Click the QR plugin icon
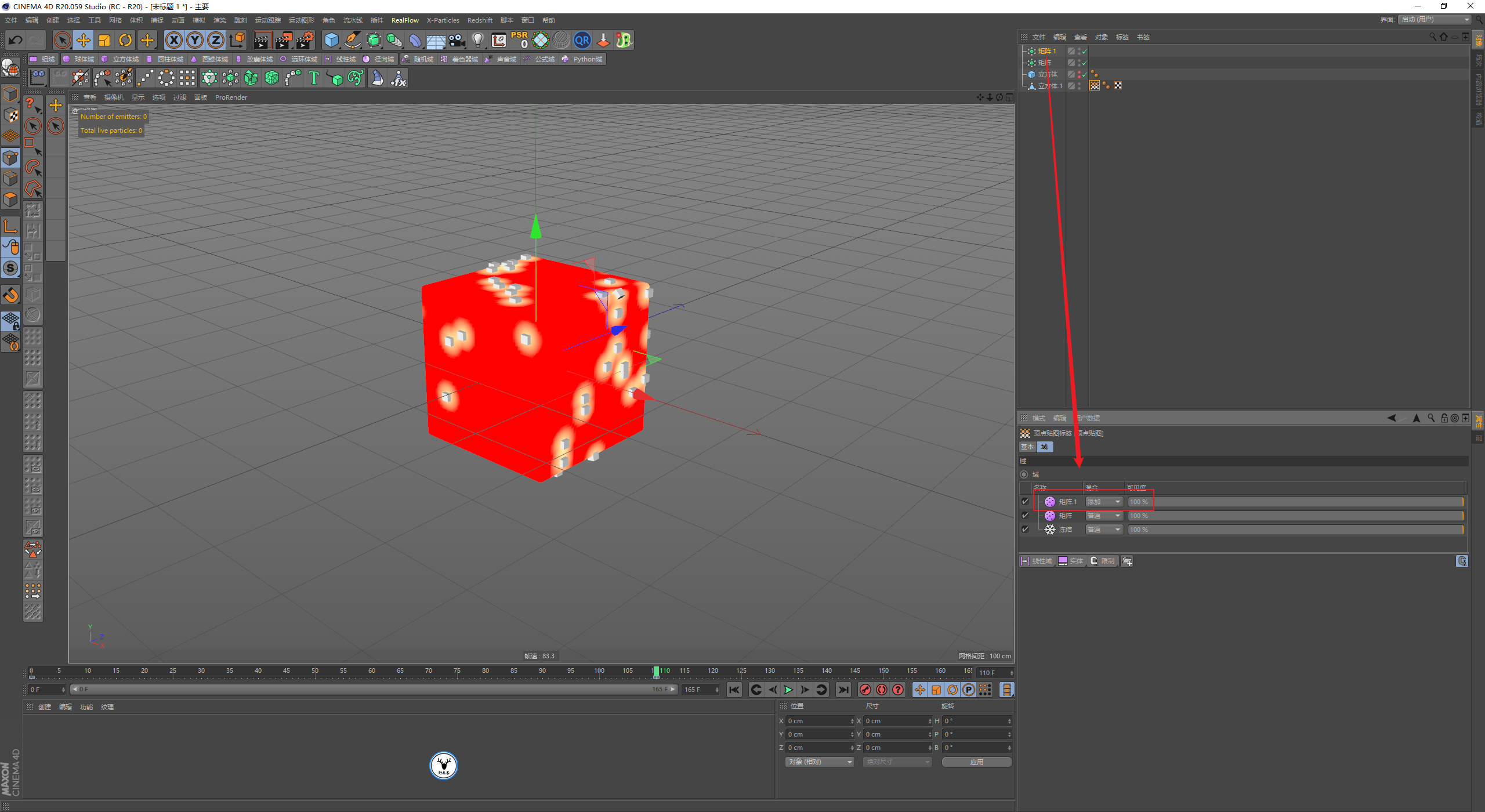Viewport: 1485px width, 812px height. pyautogui.click(x=582, y=40)
